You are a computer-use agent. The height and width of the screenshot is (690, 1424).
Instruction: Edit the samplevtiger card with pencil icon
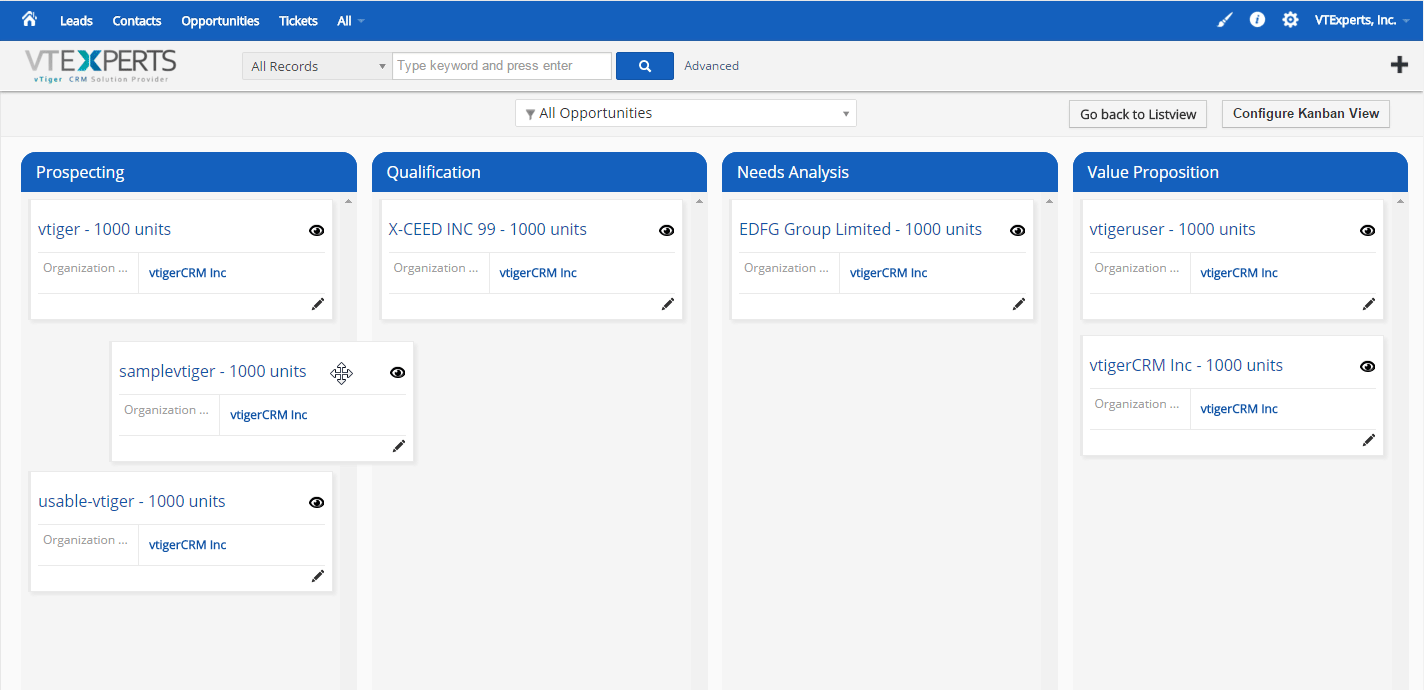pyautogui.click(x=399, y=446)
